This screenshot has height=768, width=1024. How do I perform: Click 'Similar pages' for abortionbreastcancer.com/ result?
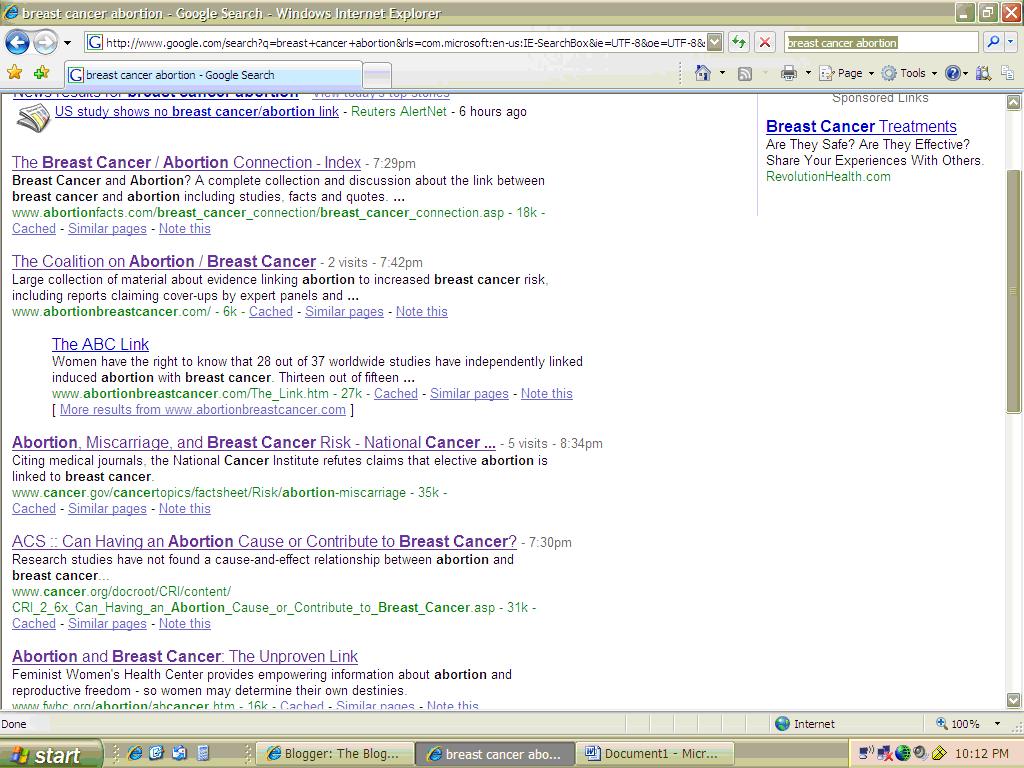click(x=344, y=312)
